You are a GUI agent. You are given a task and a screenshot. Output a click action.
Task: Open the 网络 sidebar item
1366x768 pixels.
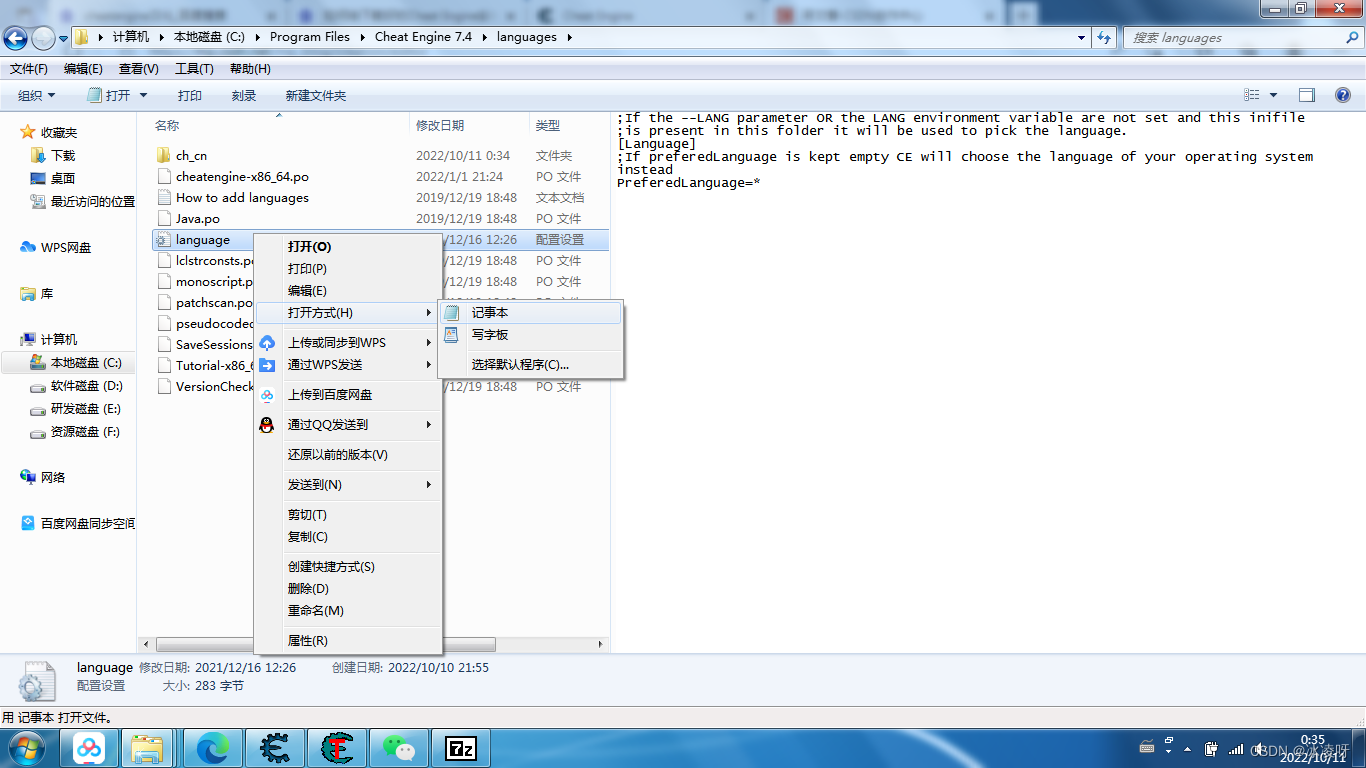pyautogui.click(x=43, y=477)
